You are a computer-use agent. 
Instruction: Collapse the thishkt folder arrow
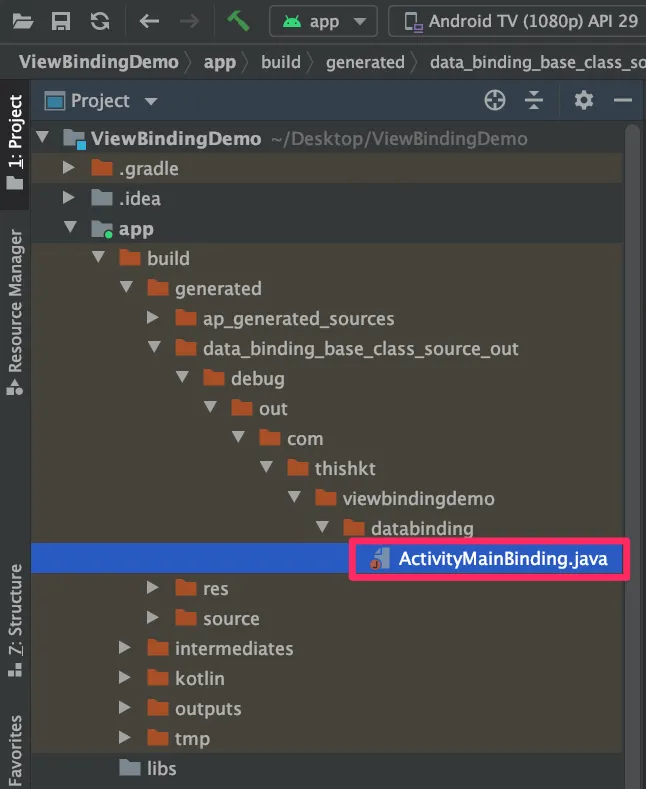coord(267,467)
